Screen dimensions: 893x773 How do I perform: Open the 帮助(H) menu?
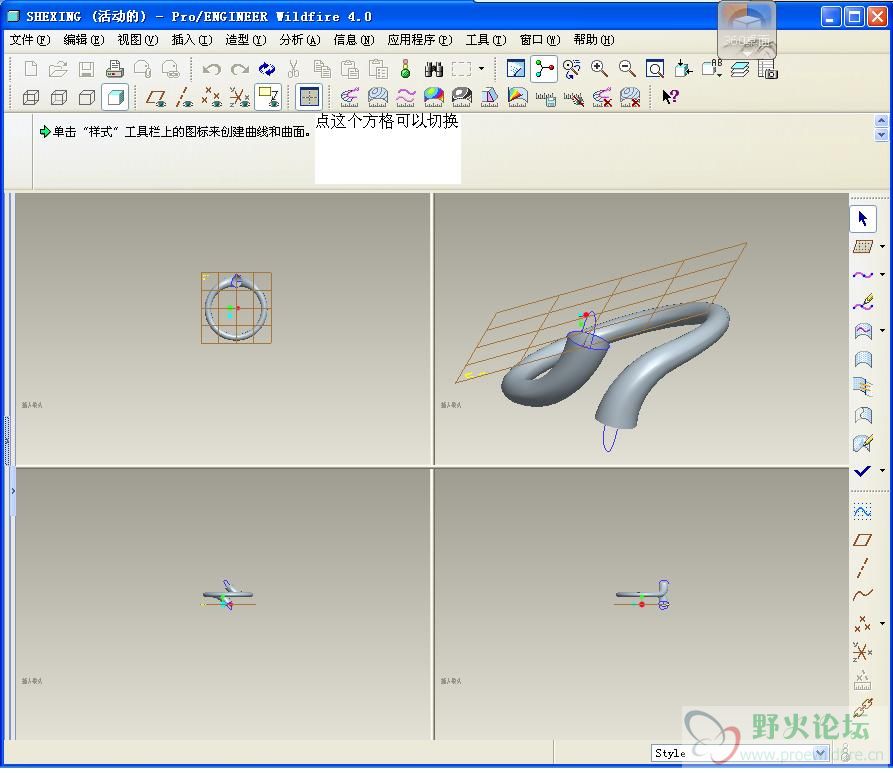593,40
